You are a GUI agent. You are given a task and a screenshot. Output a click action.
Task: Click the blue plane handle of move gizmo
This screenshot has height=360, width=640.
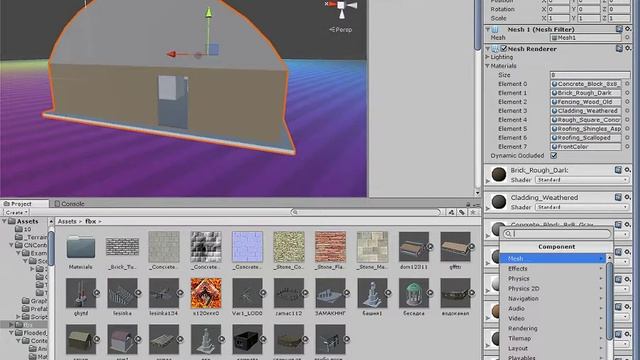214,50
